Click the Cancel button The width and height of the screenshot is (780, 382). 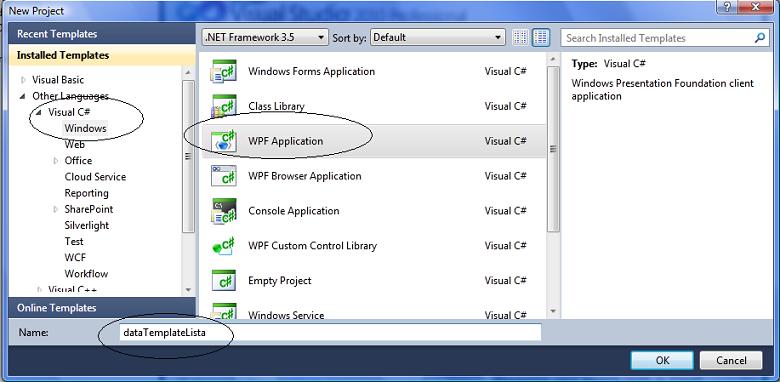[731, 360]
